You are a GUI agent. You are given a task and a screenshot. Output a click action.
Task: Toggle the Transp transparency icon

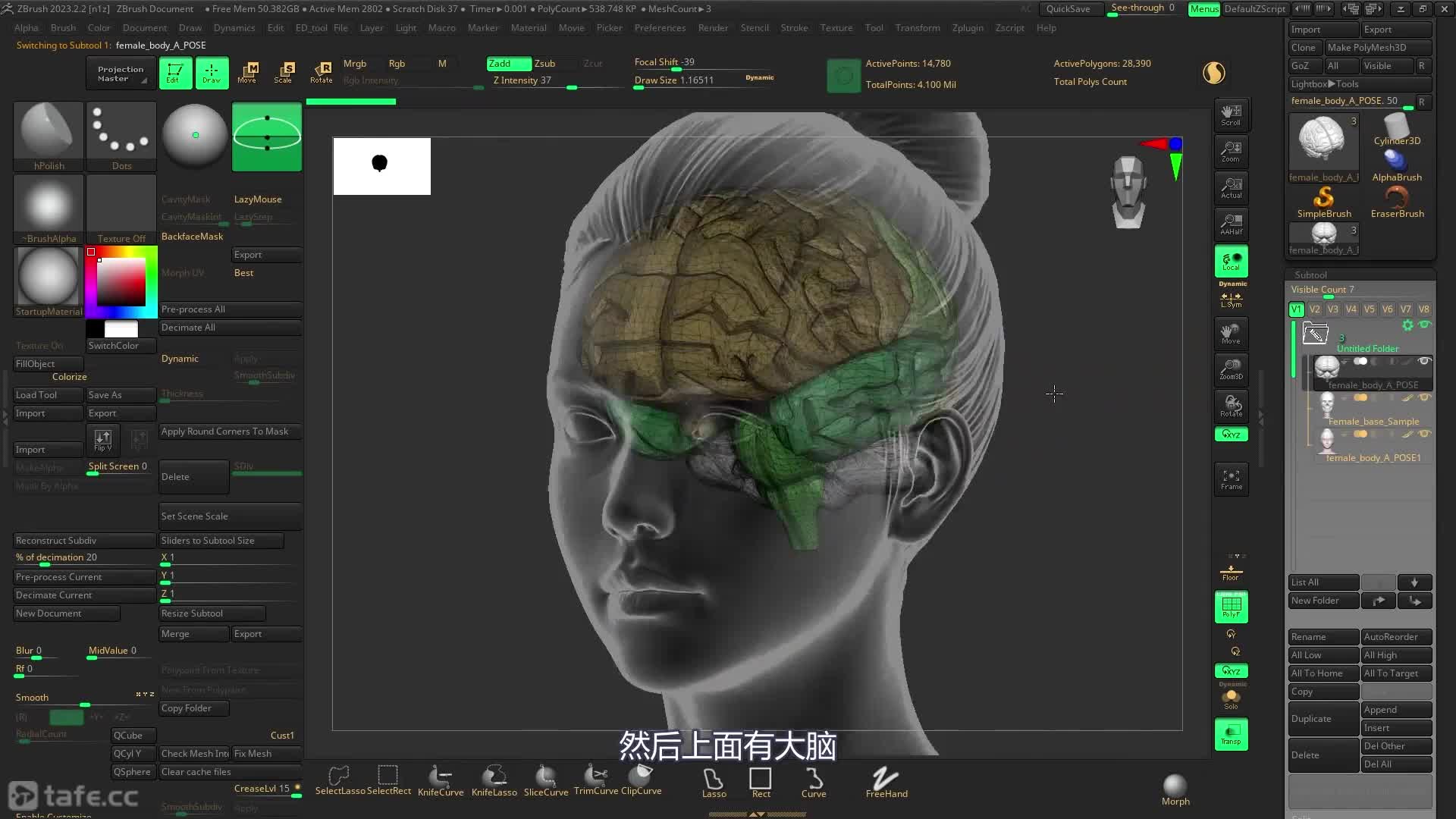[1231, 734]
